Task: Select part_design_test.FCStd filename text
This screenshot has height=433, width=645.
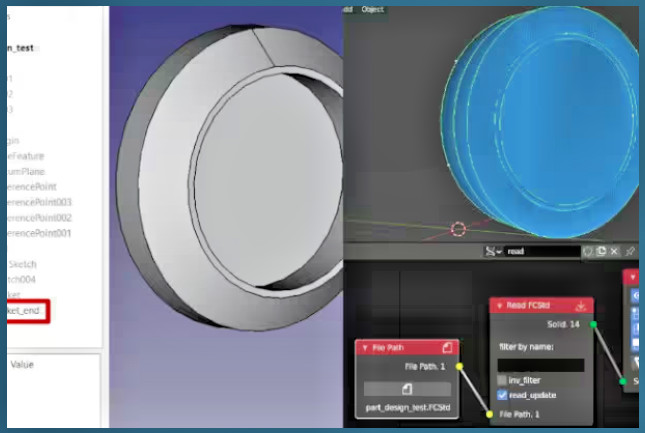Action: point(408,408)
